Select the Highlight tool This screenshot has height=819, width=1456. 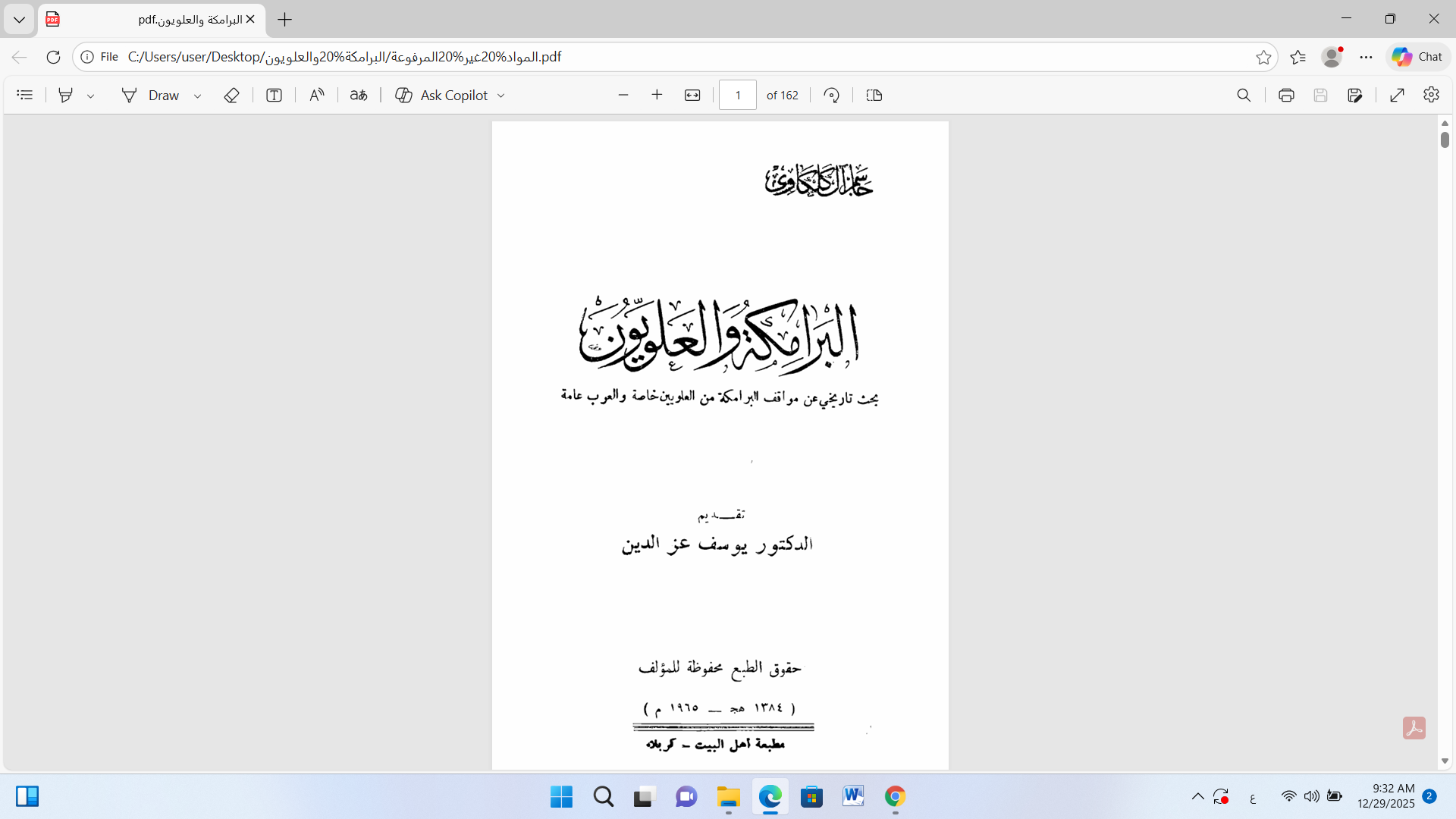[x=66, y=95]
